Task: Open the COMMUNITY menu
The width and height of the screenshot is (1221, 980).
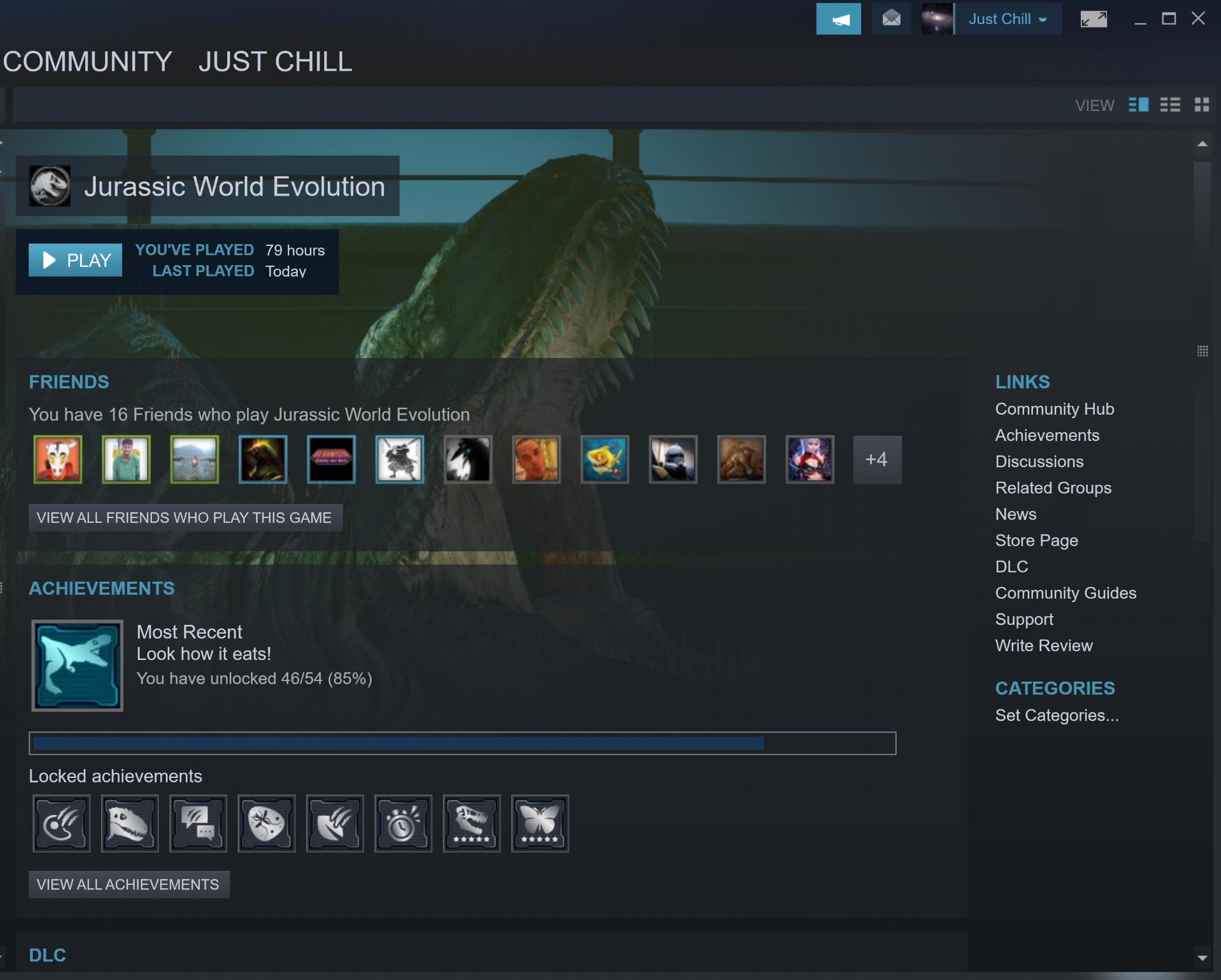Action: tap(88, 62)
